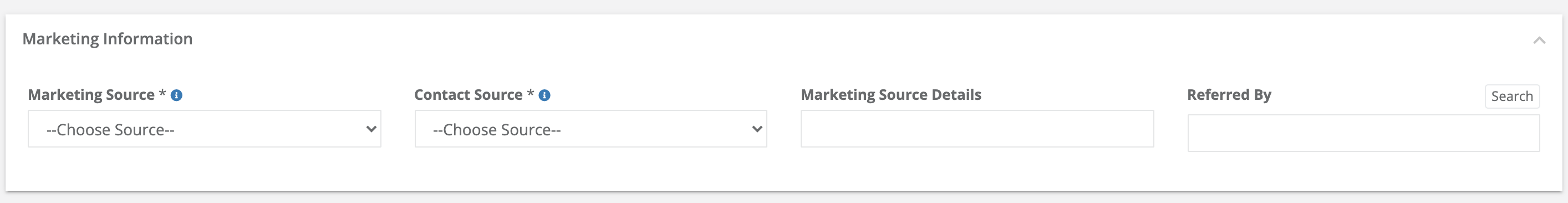1568x203 pixels.
Task: Click the required asterisk after Contact Source
Action: (530, 93)
